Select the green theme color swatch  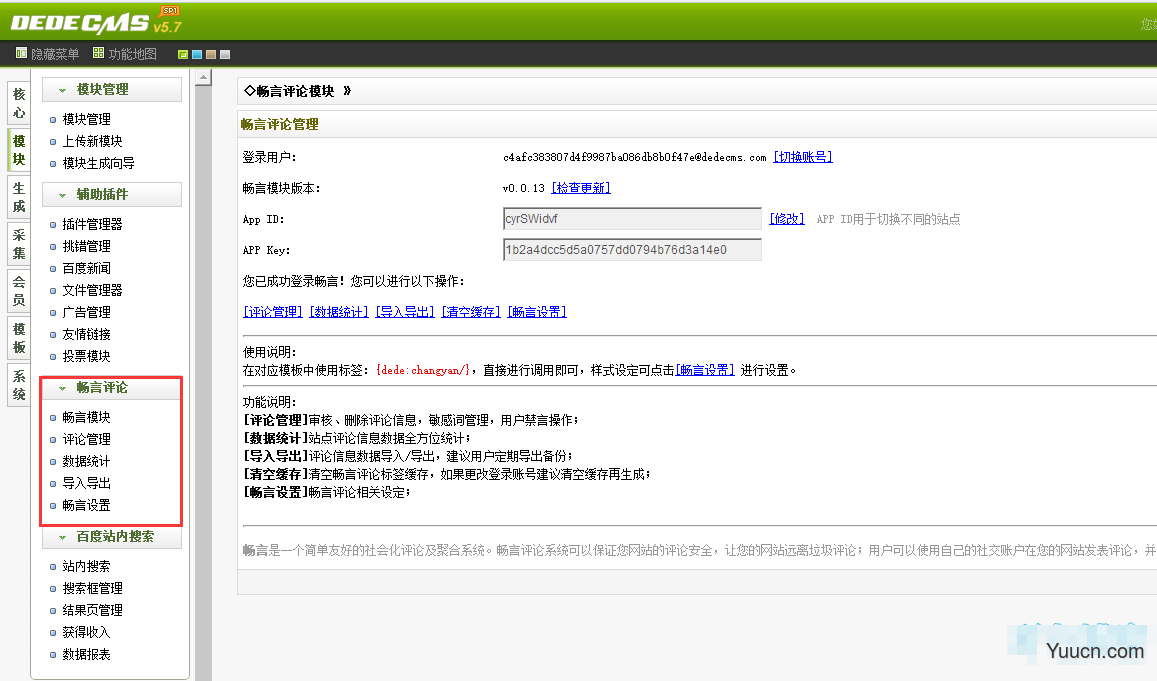(x=183, y=55)
